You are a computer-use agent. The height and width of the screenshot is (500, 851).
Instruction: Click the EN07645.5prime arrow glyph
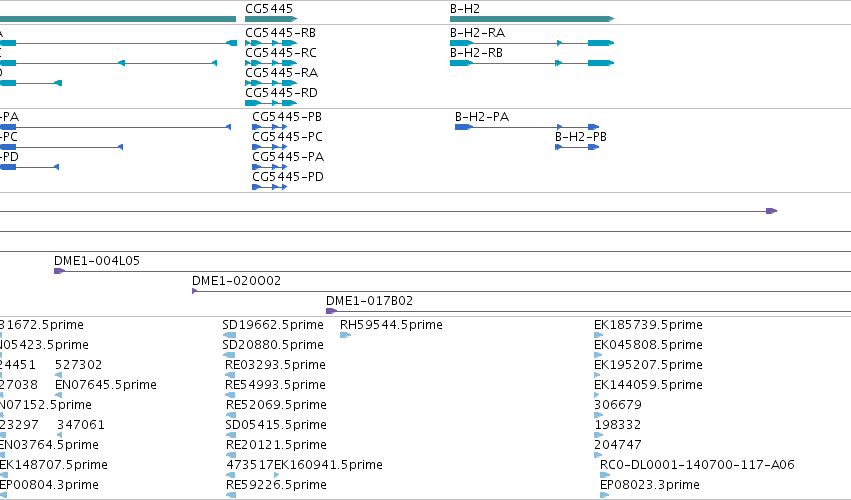click(59, 395)
